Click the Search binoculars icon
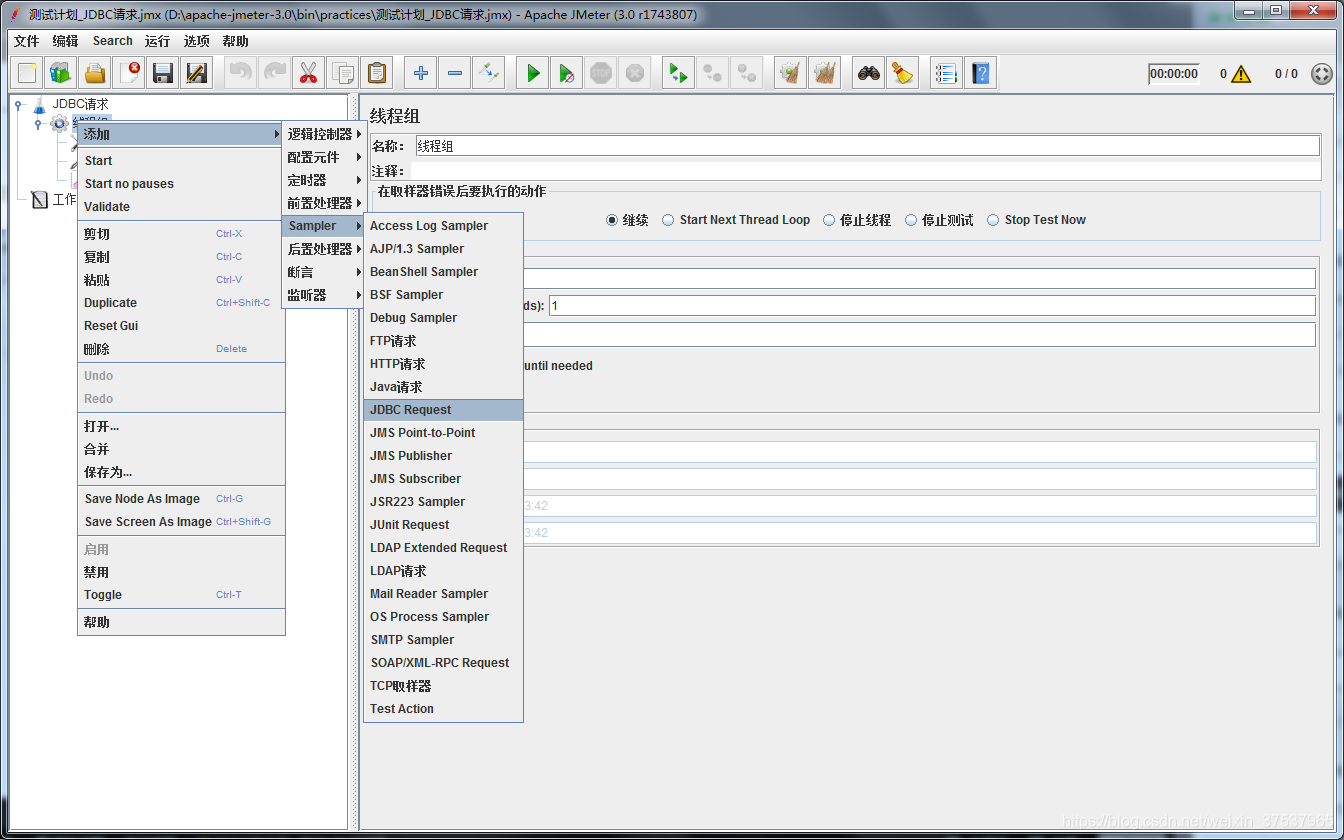The width and height of the screenshot is (1344, 840). (869, 73)
